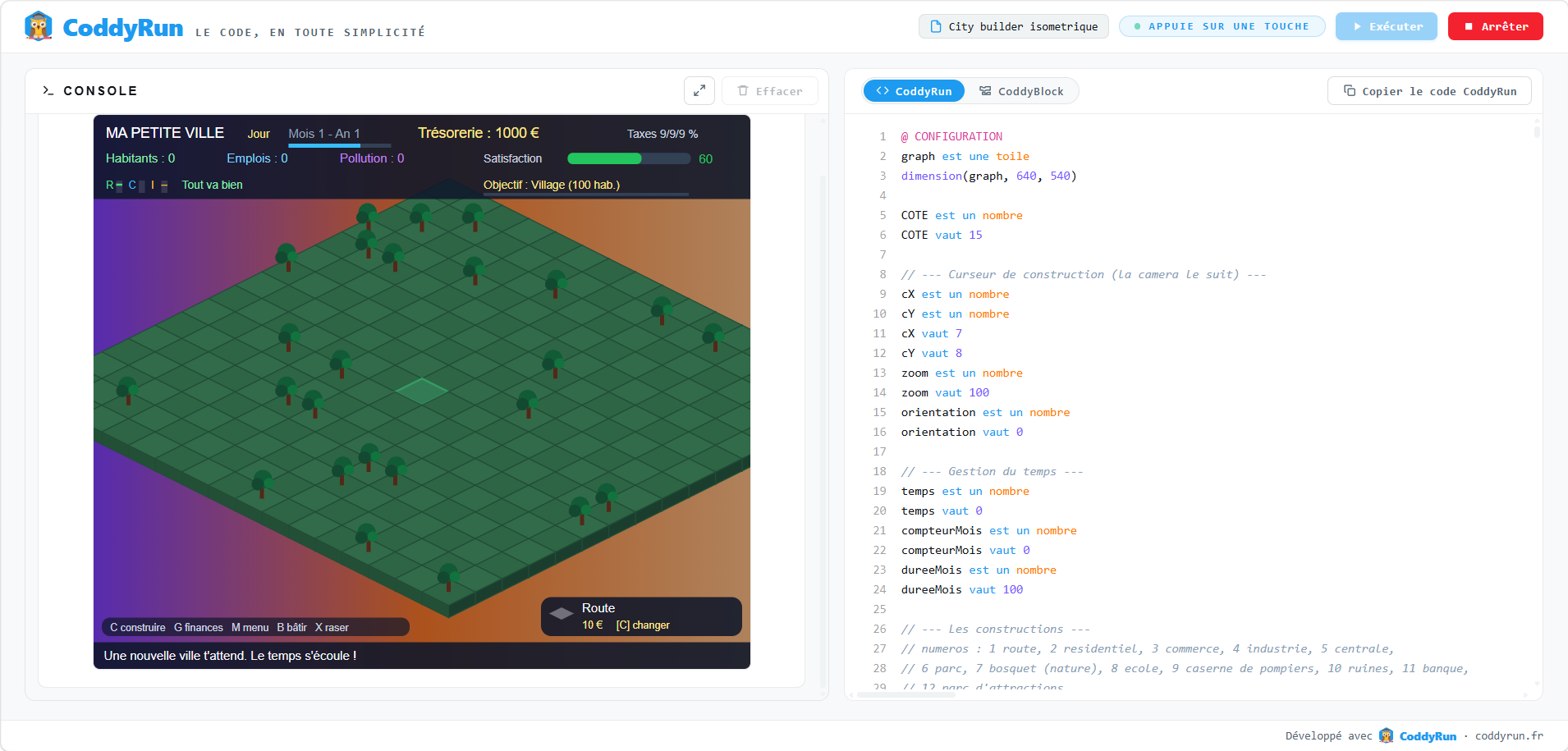Click the B bâtir shortcut hint
1568x751 pixels.
tap(292, 628)
